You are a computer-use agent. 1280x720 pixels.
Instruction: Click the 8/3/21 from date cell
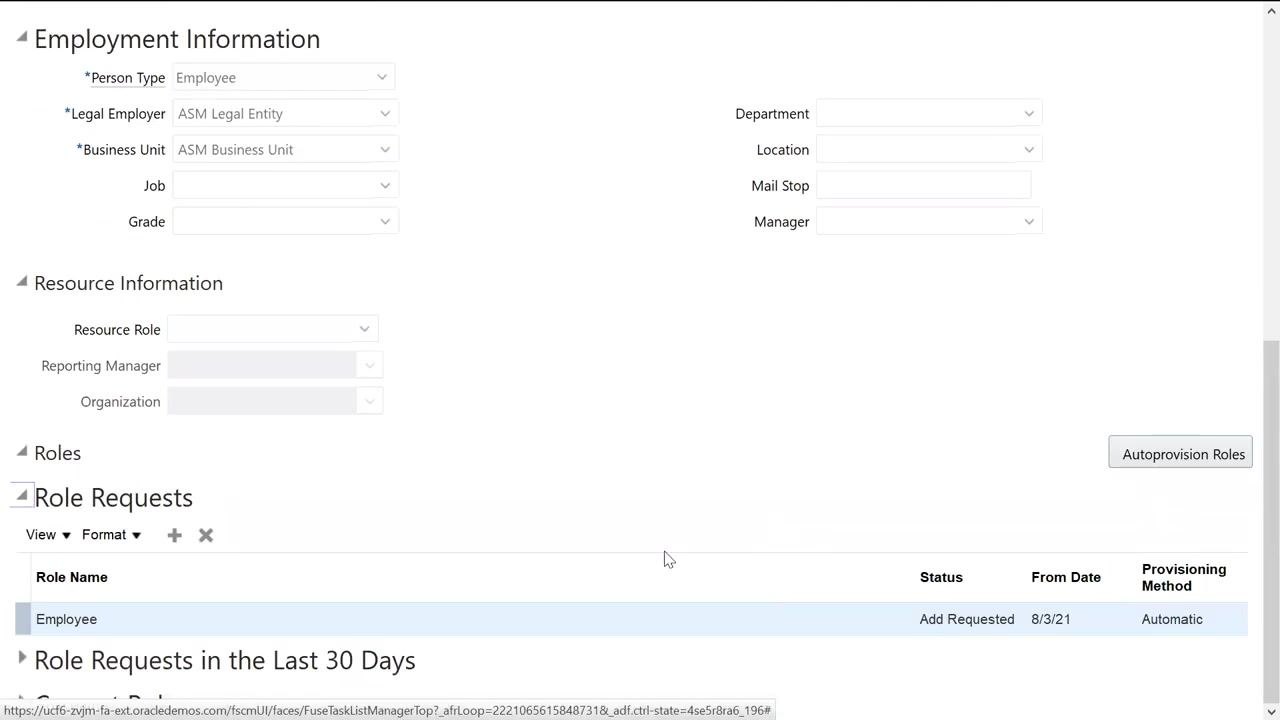pyautogui.click(x=1051, y=619)
